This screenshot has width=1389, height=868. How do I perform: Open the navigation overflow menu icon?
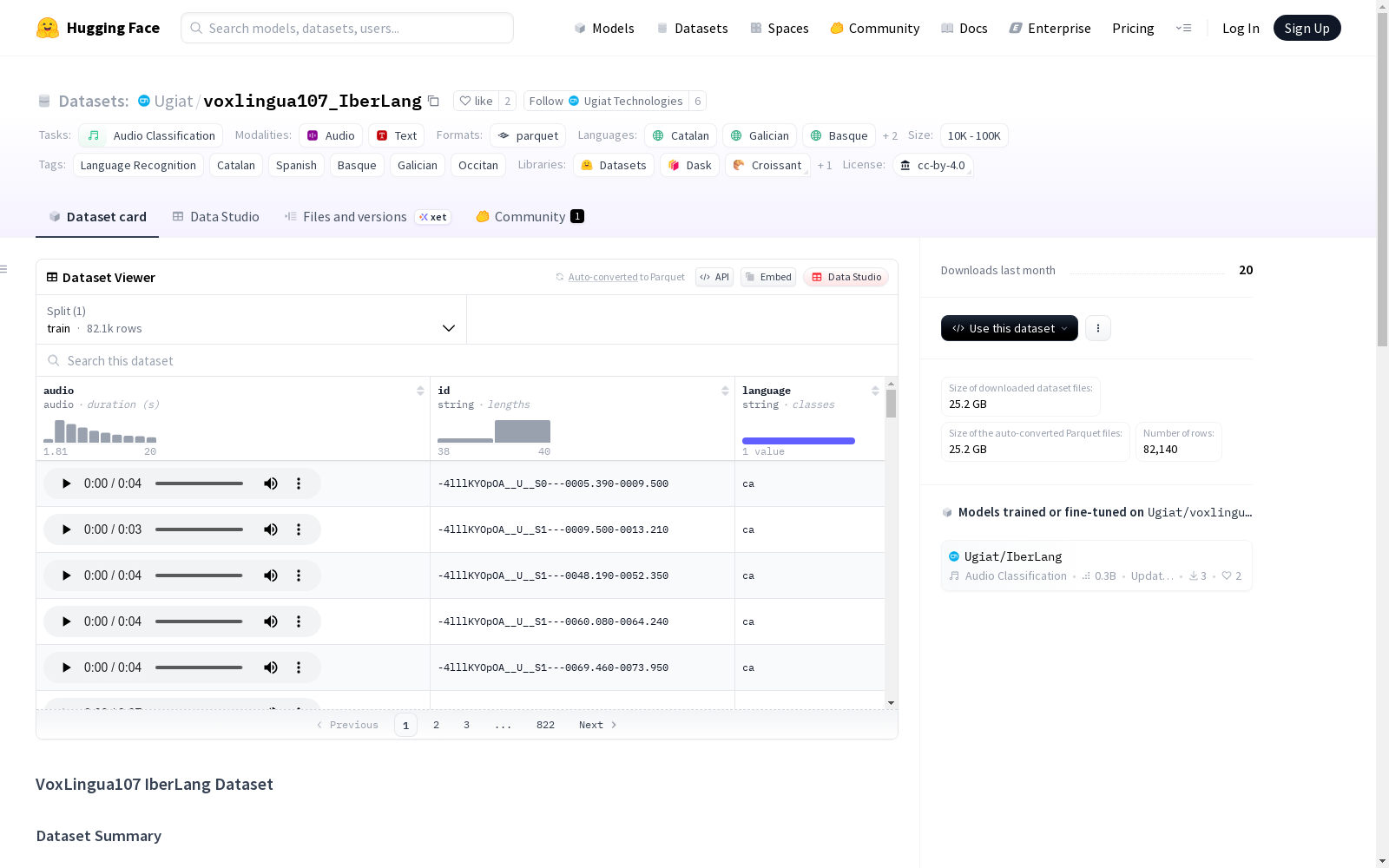tap(1183, 28)
